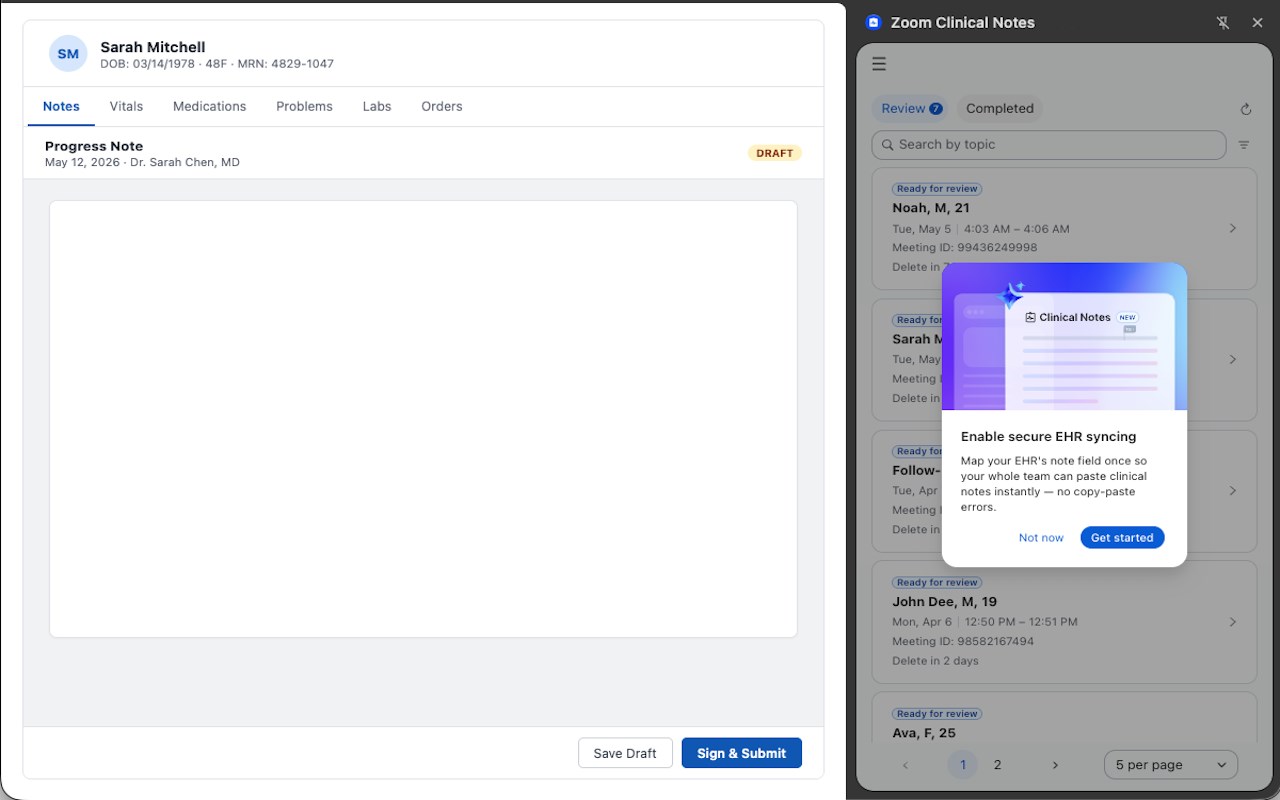
Task: Unpin the Zoom Clinical Notes panel
Action: (x=1223, y=23)
